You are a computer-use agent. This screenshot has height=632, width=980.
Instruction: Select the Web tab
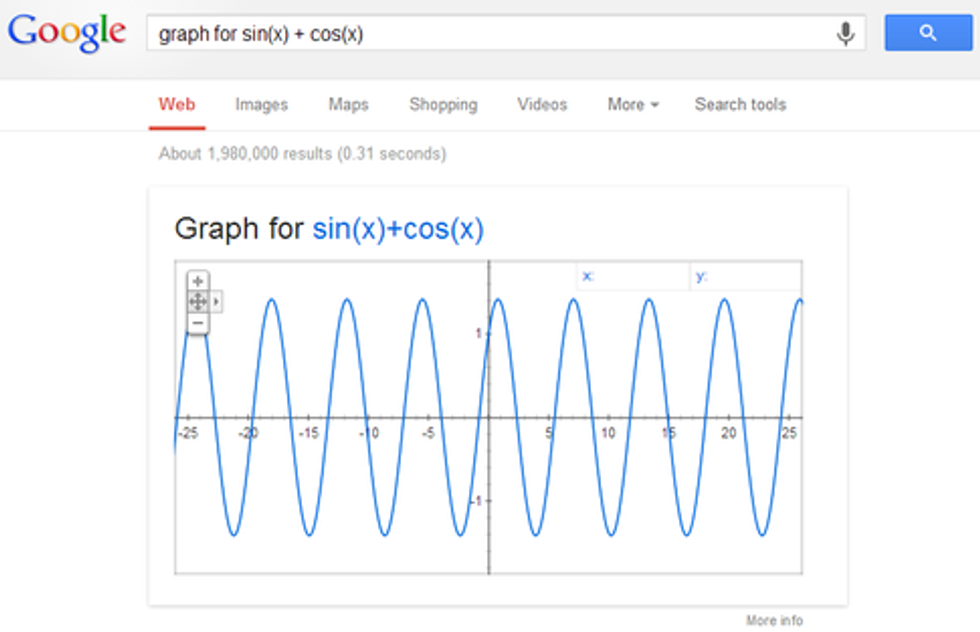177,104
